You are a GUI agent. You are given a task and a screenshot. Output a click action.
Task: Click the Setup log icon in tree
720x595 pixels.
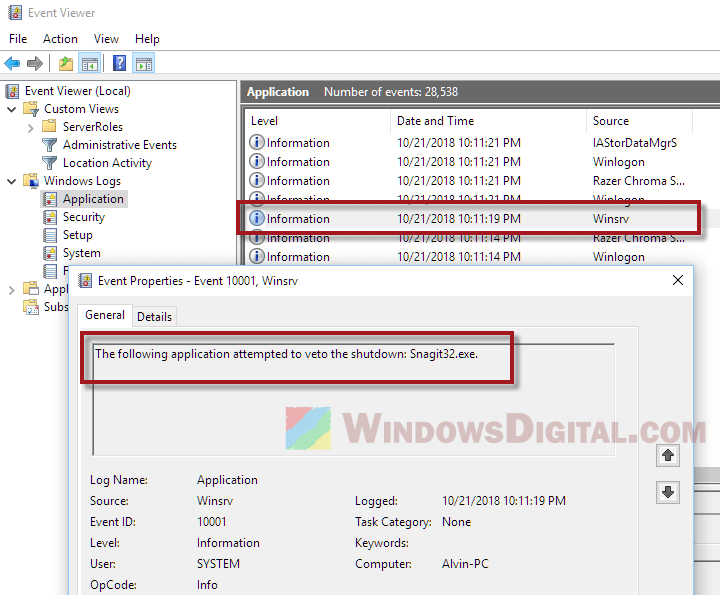tap(50, 235)
